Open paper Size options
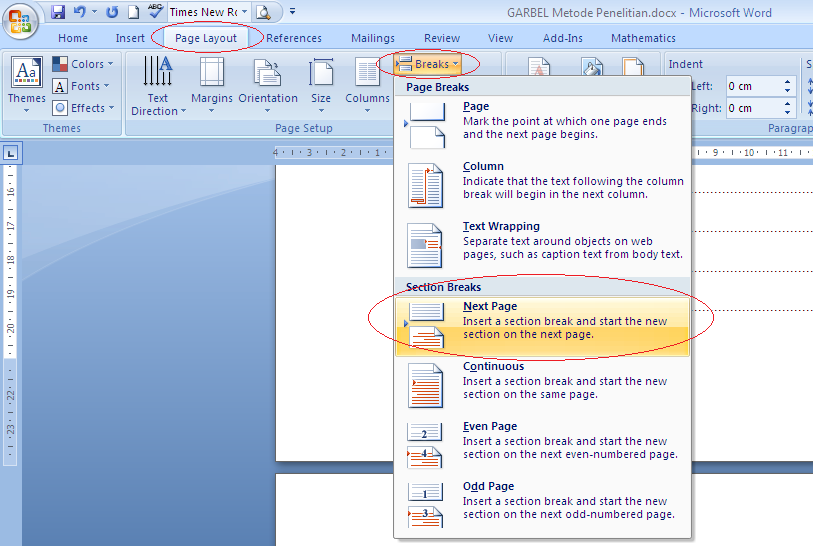 321,85
